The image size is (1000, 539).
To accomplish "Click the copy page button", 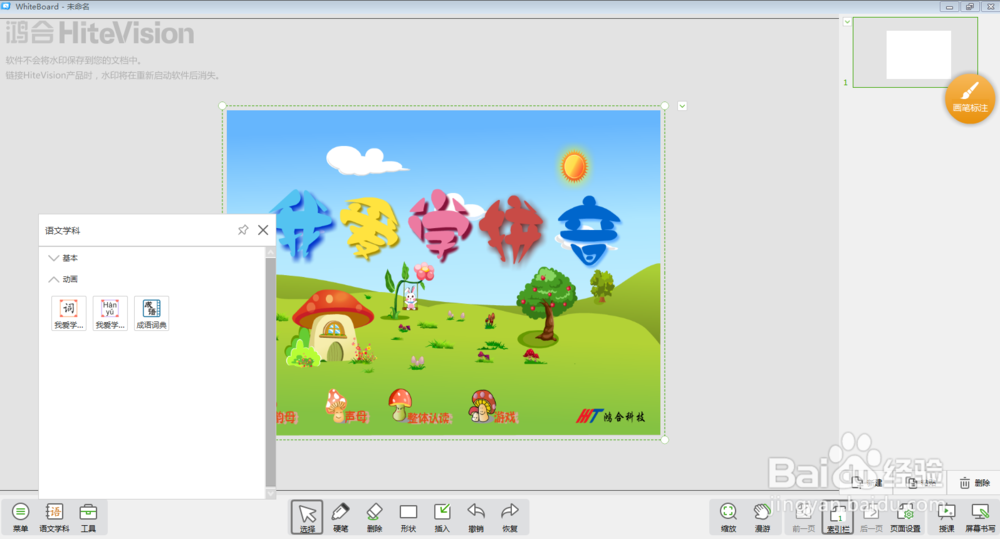I will [x=921, y=483].
